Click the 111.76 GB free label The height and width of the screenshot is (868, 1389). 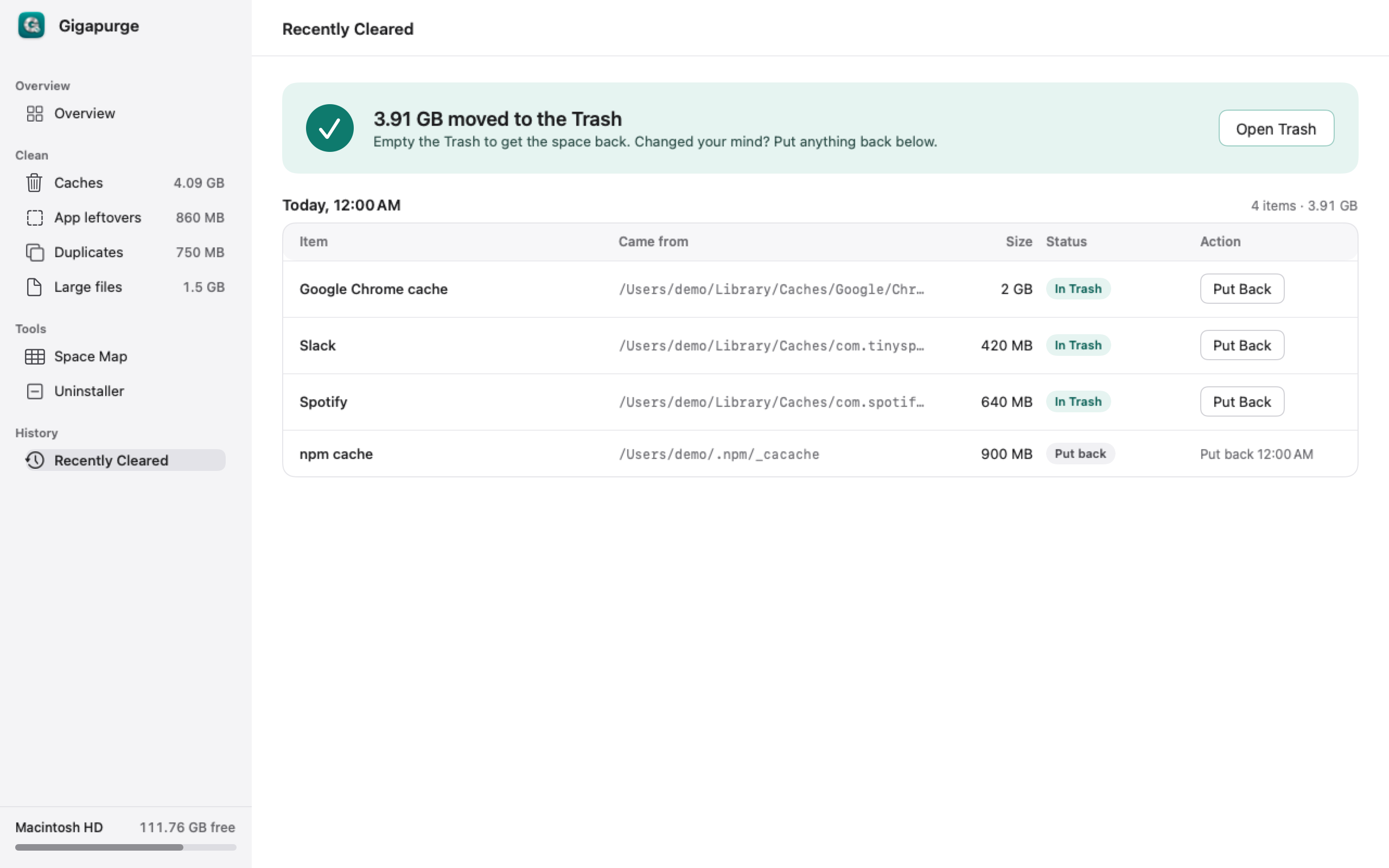click(x=187, y=827)
